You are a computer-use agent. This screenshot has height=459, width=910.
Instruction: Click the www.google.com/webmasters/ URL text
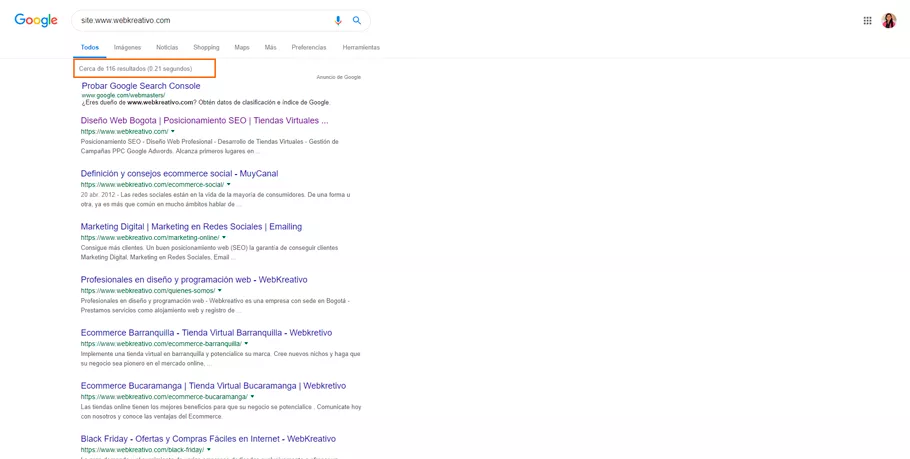[123, 95]
